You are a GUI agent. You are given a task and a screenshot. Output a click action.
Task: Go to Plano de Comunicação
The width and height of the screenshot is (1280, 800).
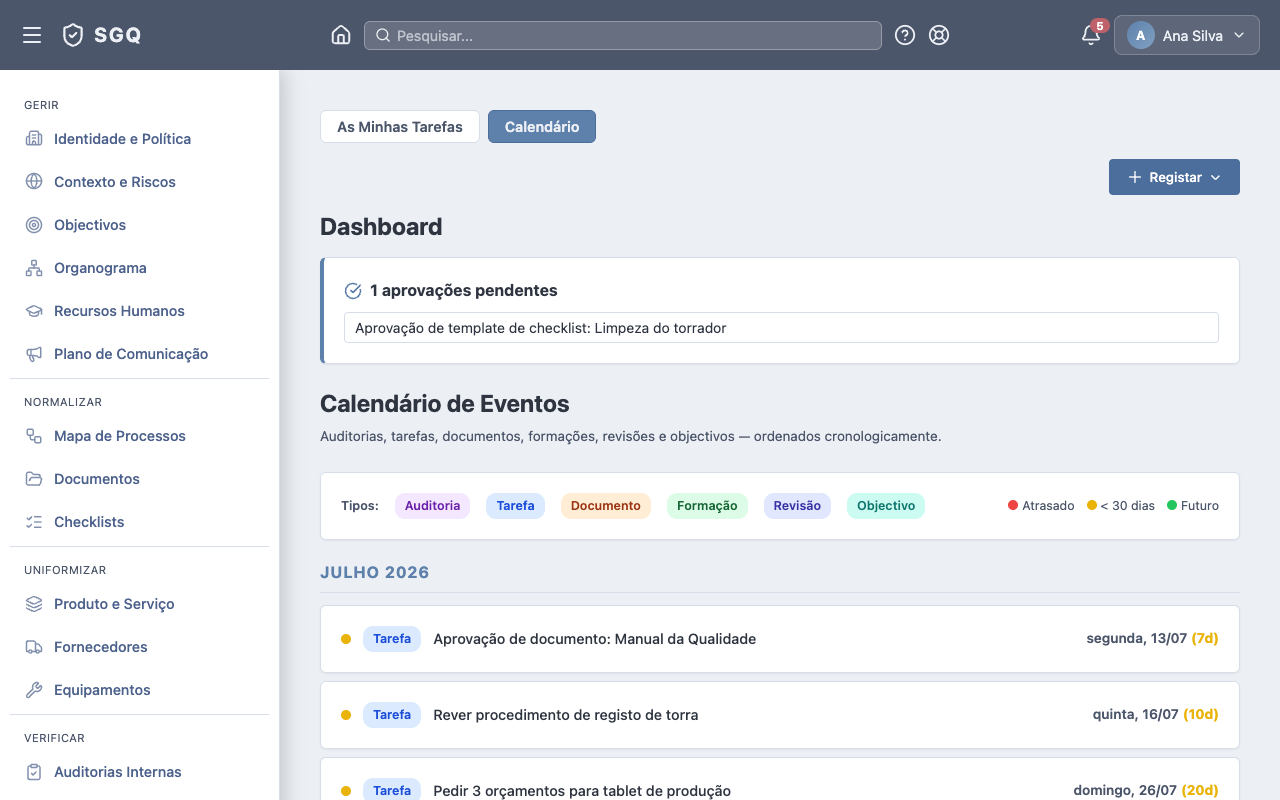tap(140, 354)
